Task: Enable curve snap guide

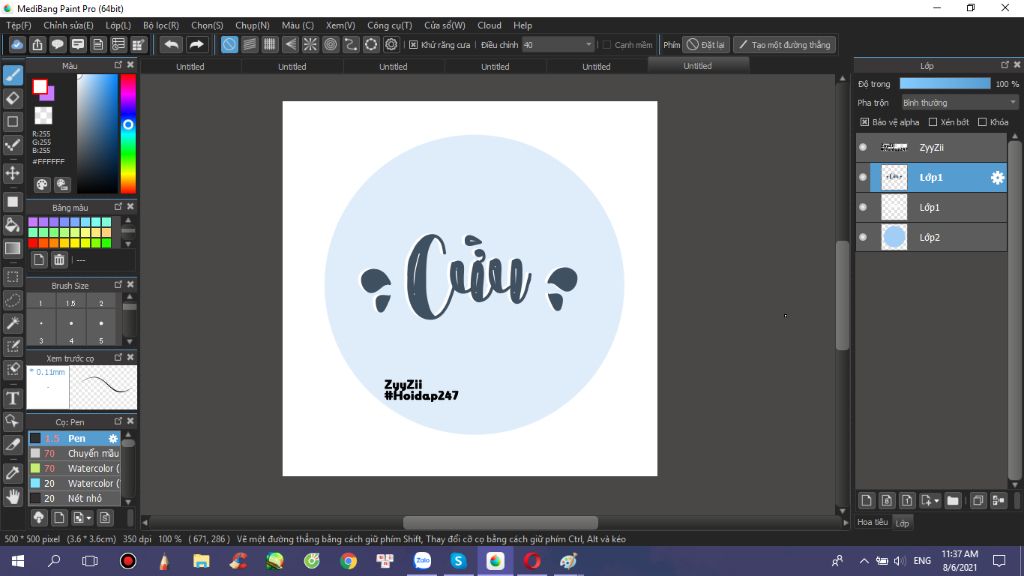Action: tap(351, 44)
